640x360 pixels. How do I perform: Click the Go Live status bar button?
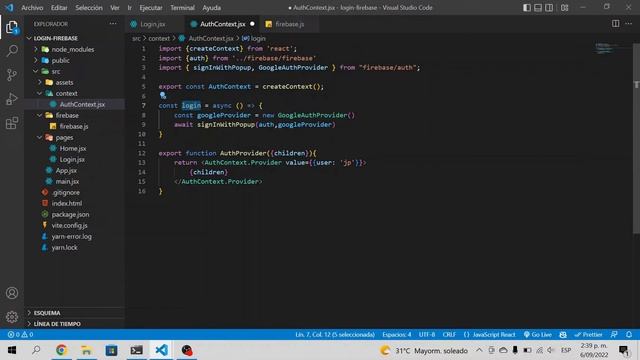coord(538,335)
